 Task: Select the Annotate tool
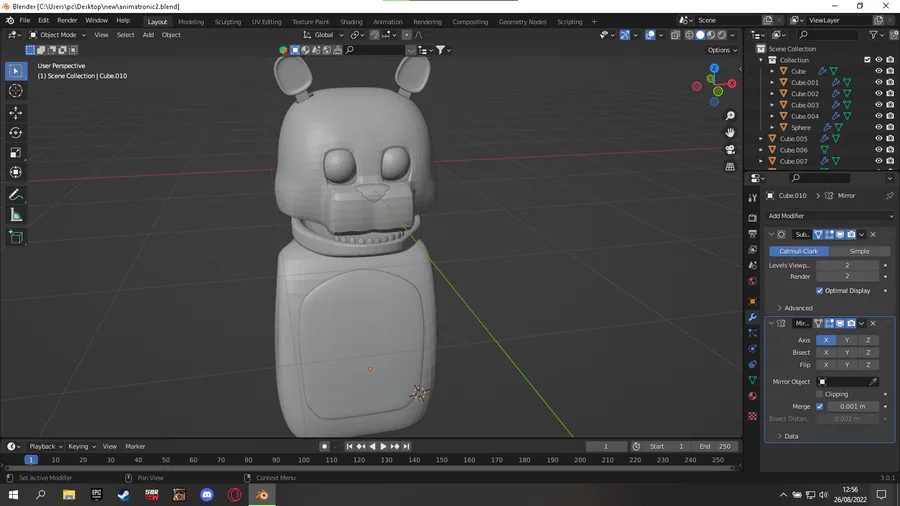pos(15,195)
